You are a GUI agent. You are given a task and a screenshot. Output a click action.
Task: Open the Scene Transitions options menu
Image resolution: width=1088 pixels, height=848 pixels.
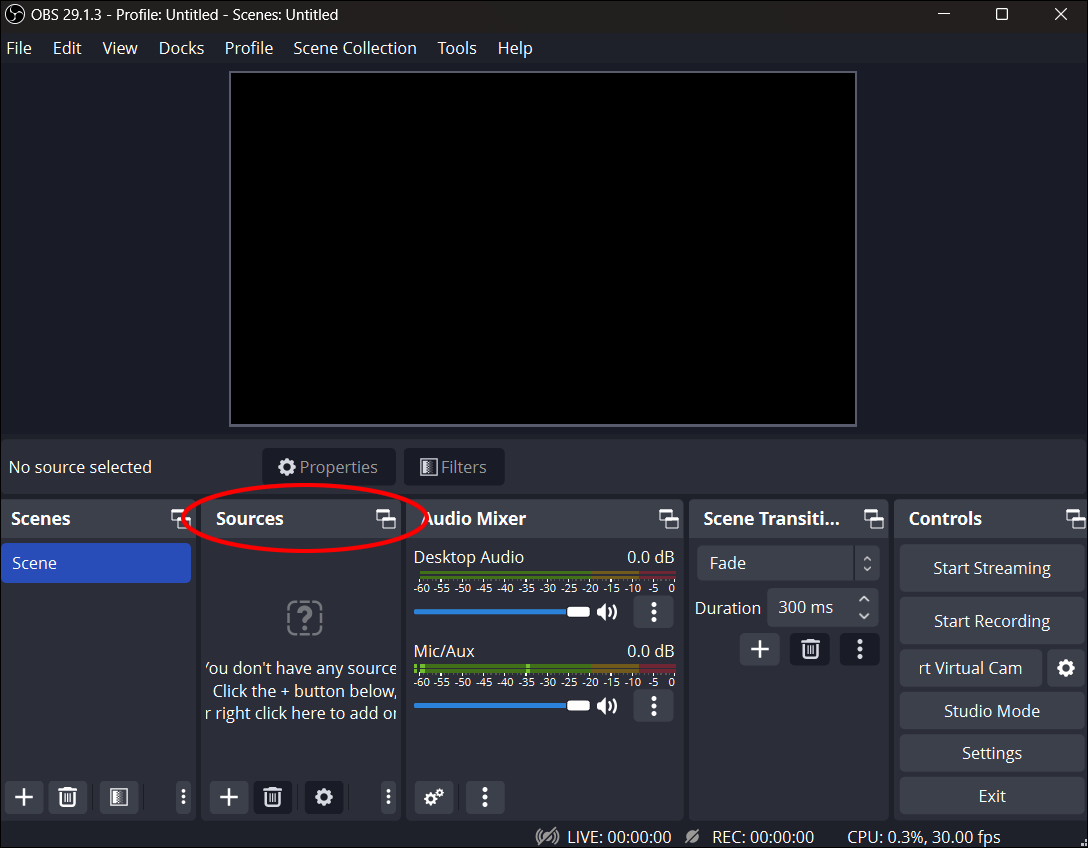860,649
